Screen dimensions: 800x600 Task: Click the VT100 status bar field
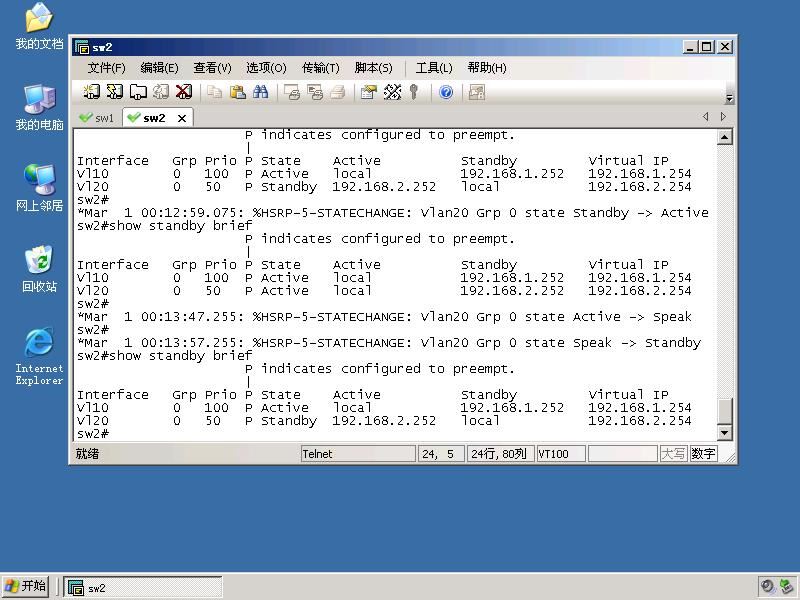(x=561, y=454)
